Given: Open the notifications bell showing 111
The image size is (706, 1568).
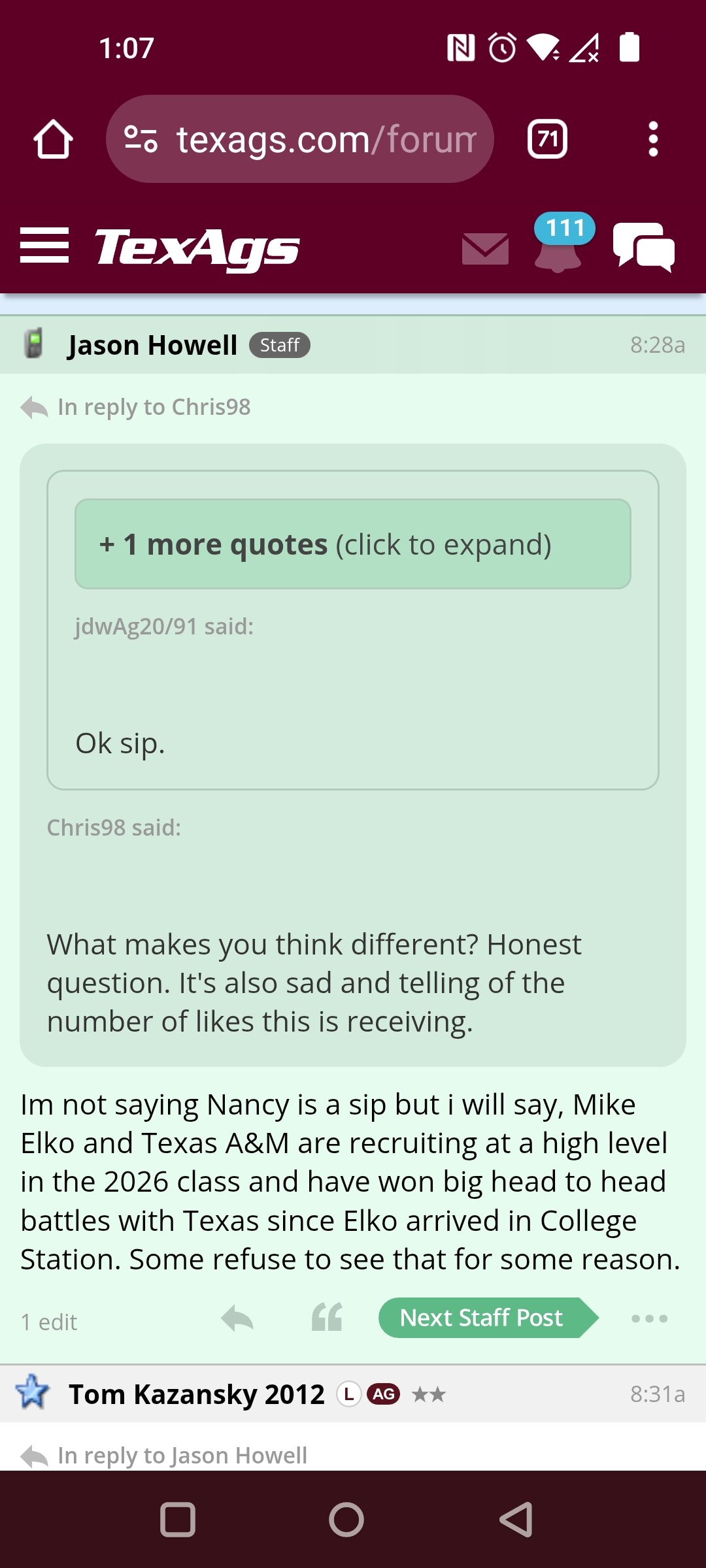Looking at the screenshot, I should coord(560,243).
